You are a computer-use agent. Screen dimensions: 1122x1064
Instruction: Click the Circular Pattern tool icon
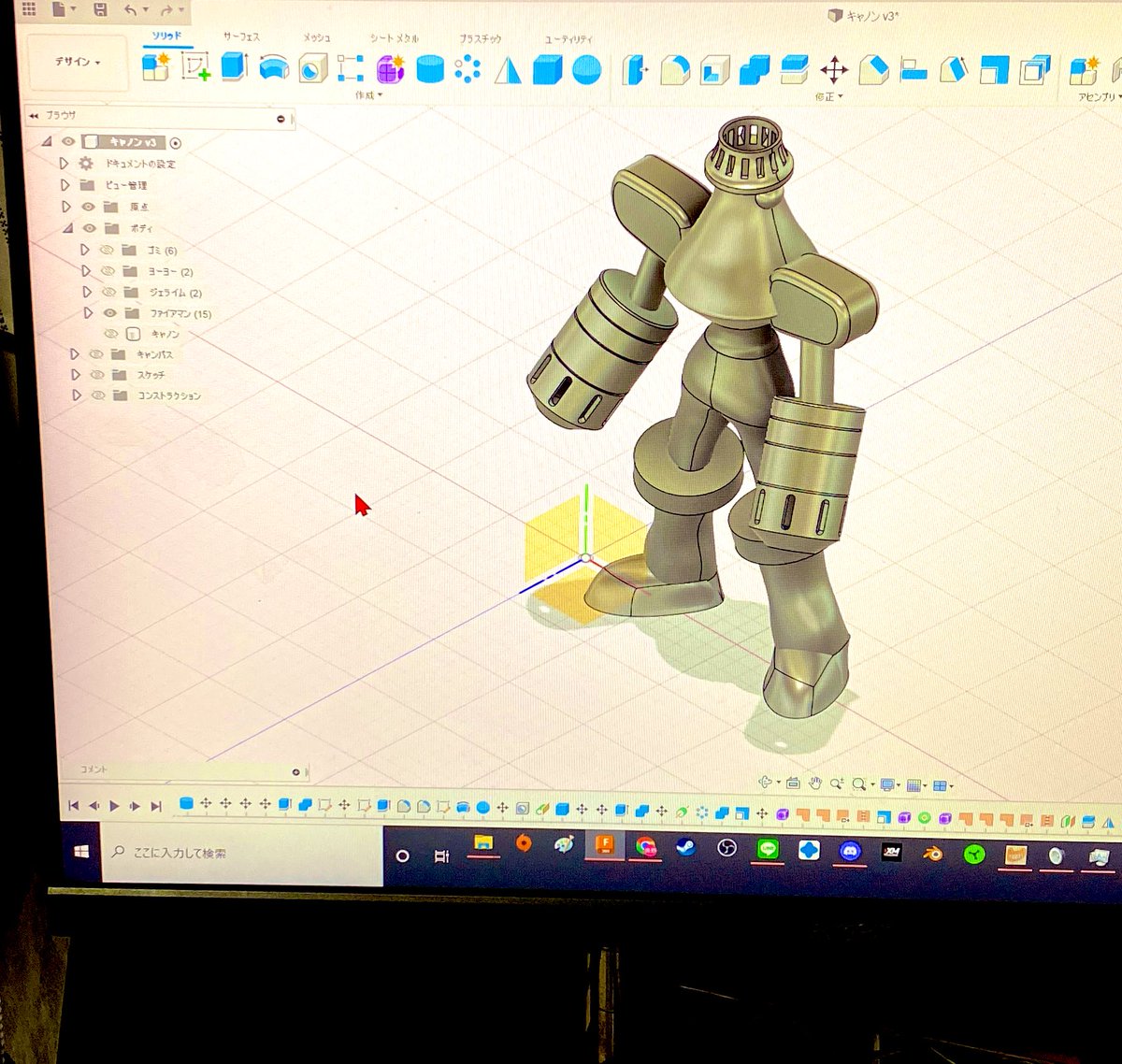467,69
